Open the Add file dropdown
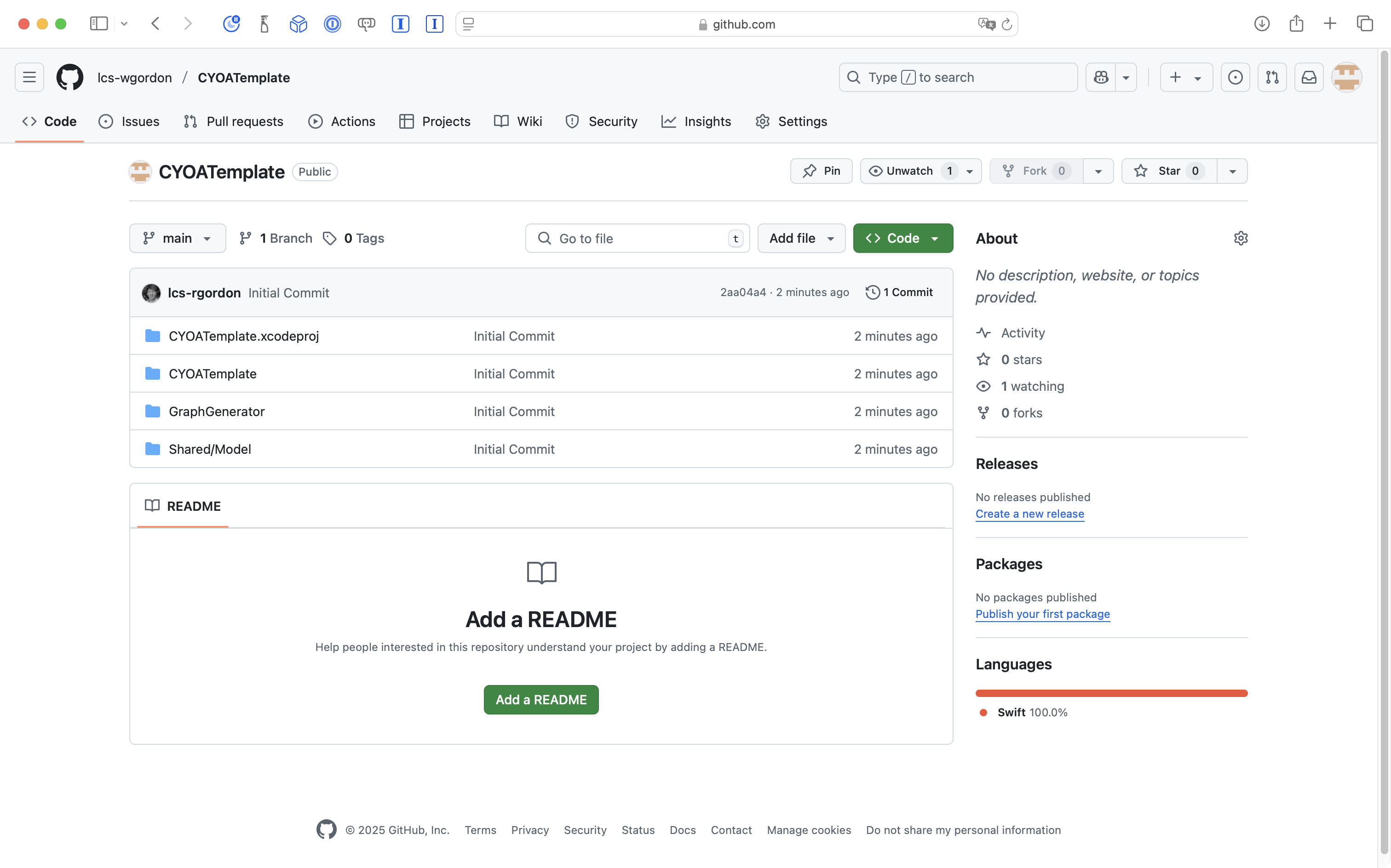1391x868 pixels. (801, 238)
